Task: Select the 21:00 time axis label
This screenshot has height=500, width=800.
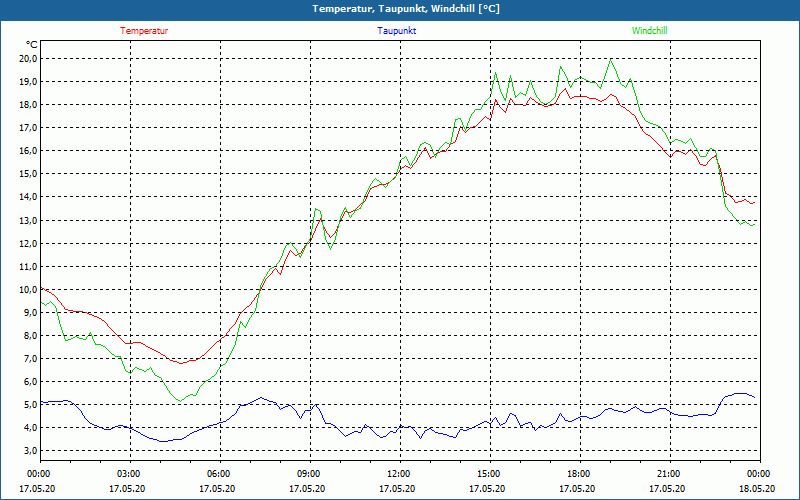Action: 669,474
